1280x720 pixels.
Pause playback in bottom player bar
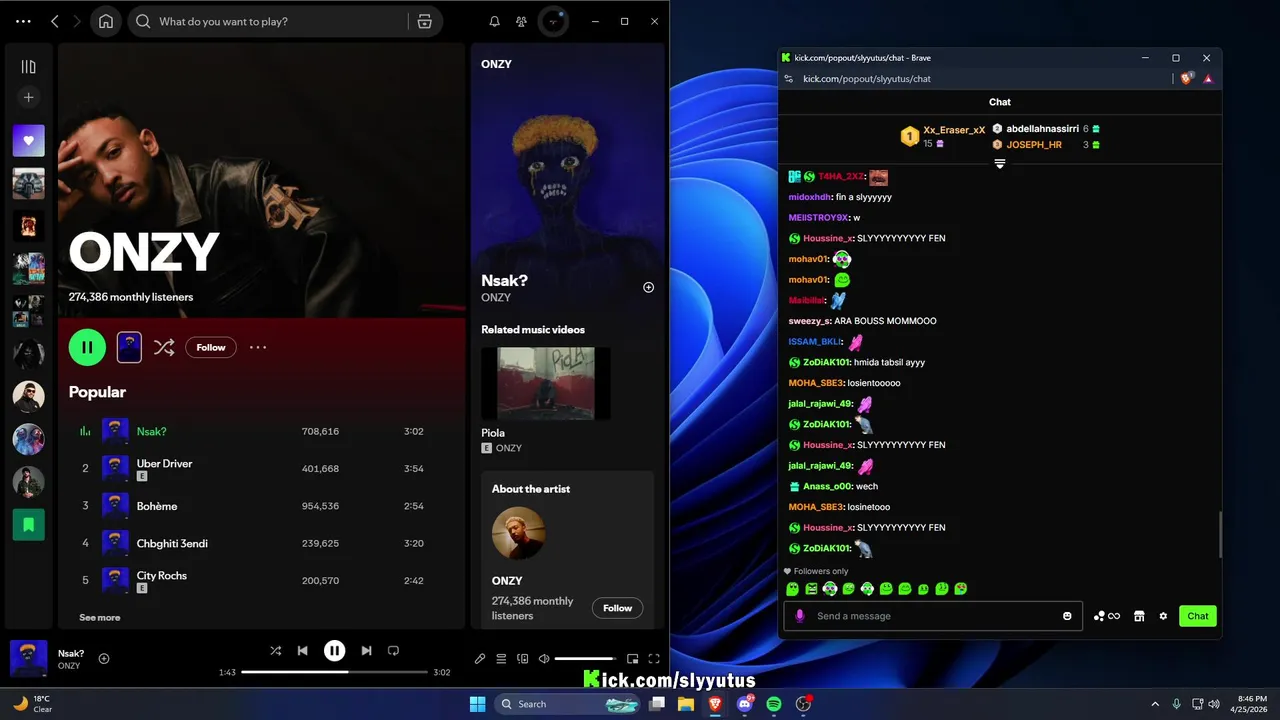click(334, 650)
